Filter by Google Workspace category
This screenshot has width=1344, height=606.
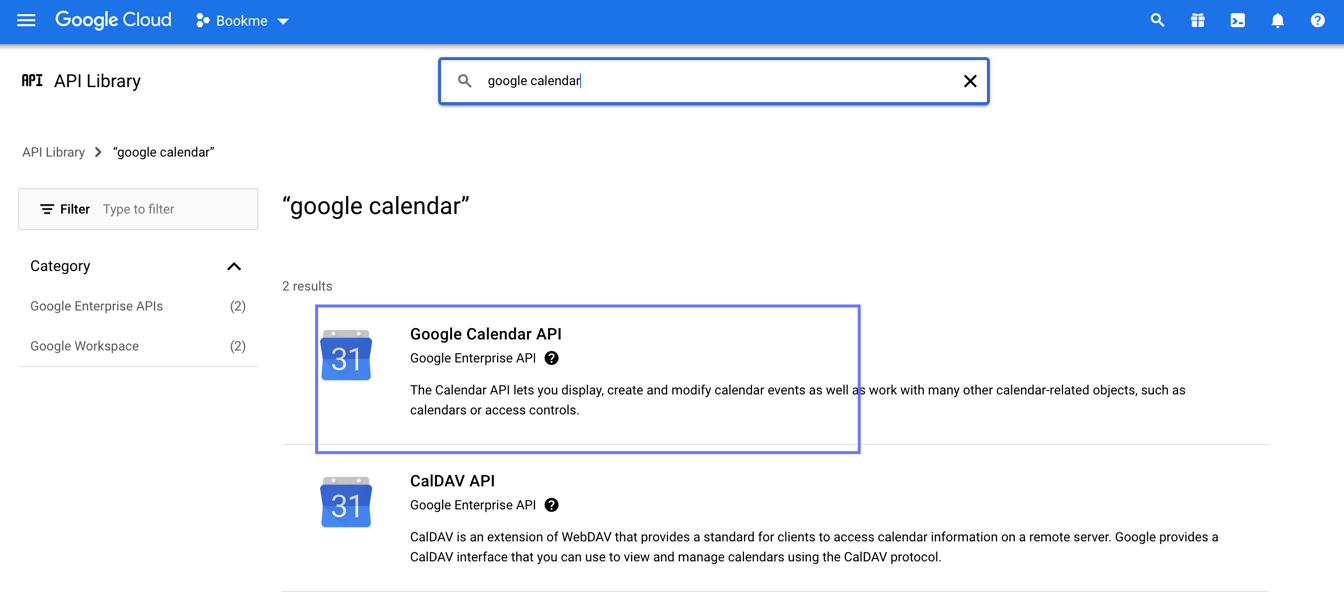click(84, 346)
